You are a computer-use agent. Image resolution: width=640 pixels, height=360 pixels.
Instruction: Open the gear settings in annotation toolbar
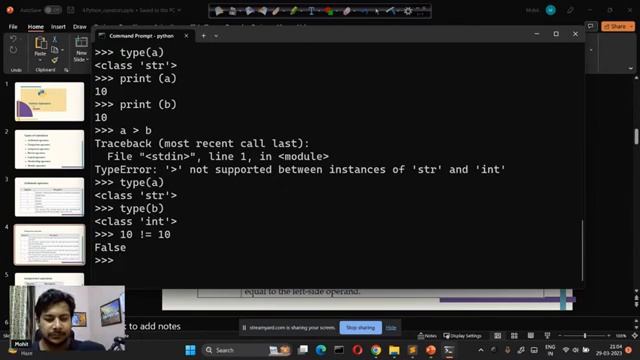pos(408,11)
